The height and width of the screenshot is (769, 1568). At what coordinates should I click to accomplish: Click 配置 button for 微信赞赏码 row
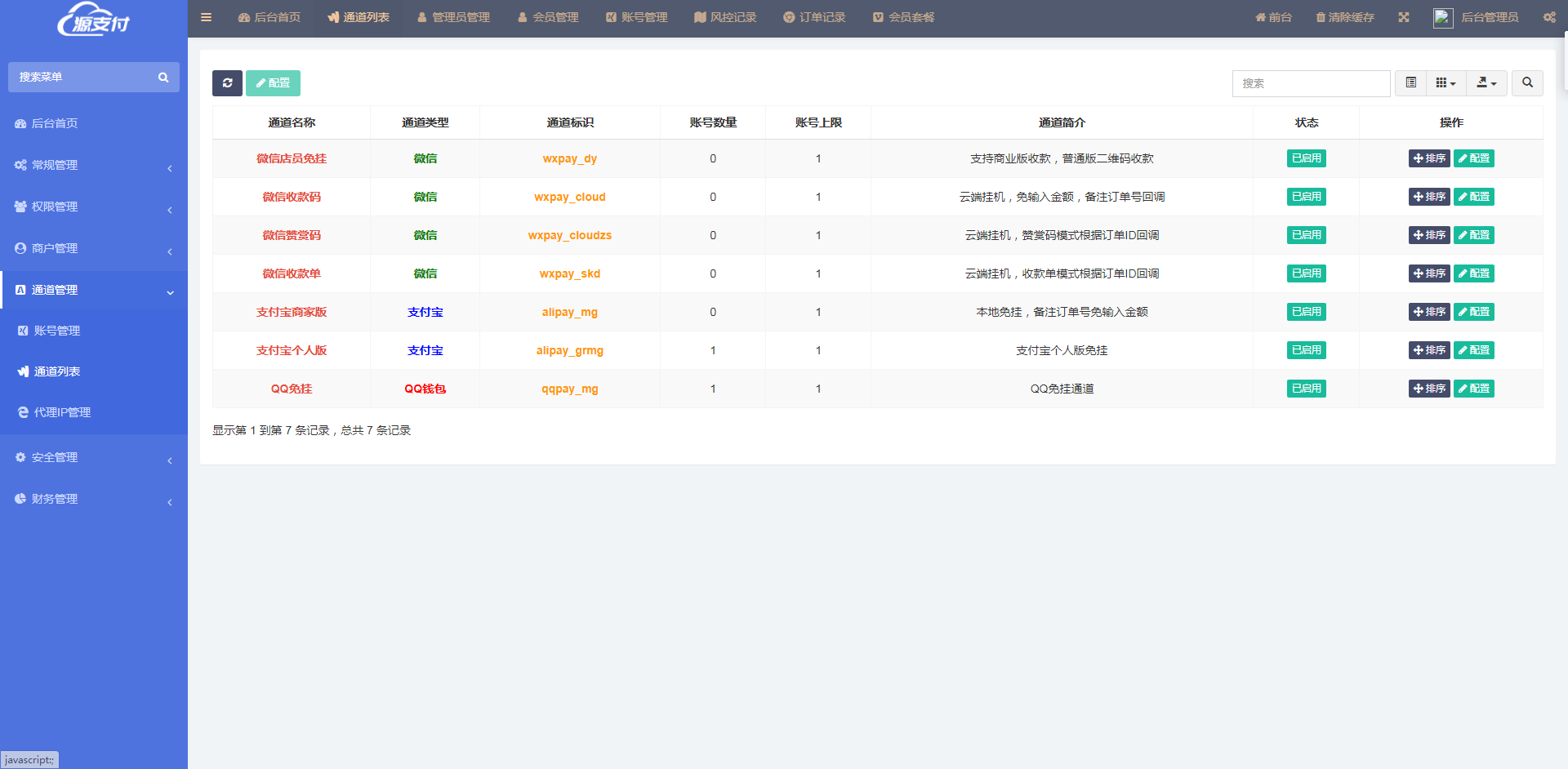[1474, 235]
